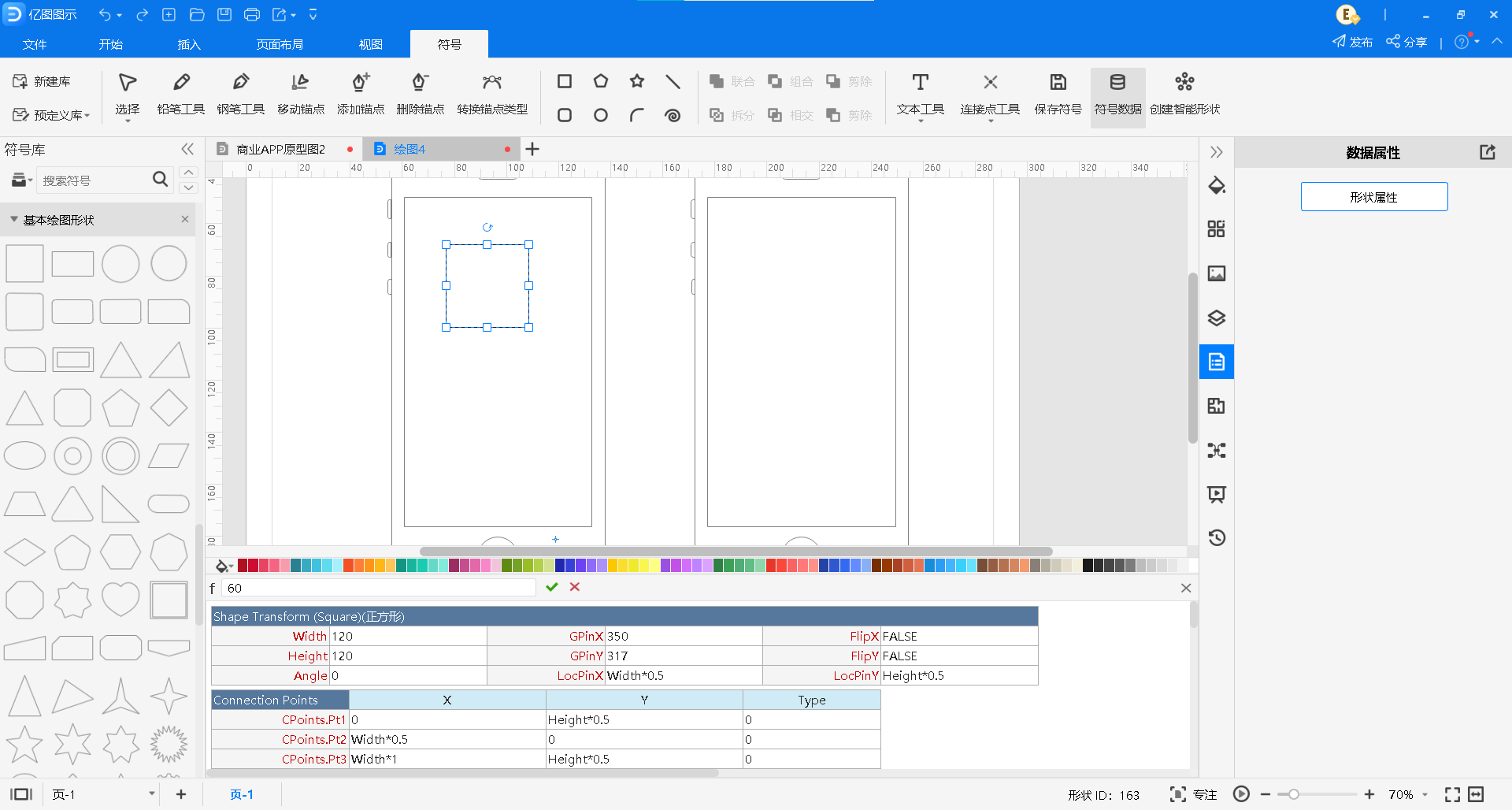Open the image sidebar icon

point(1217,273)
